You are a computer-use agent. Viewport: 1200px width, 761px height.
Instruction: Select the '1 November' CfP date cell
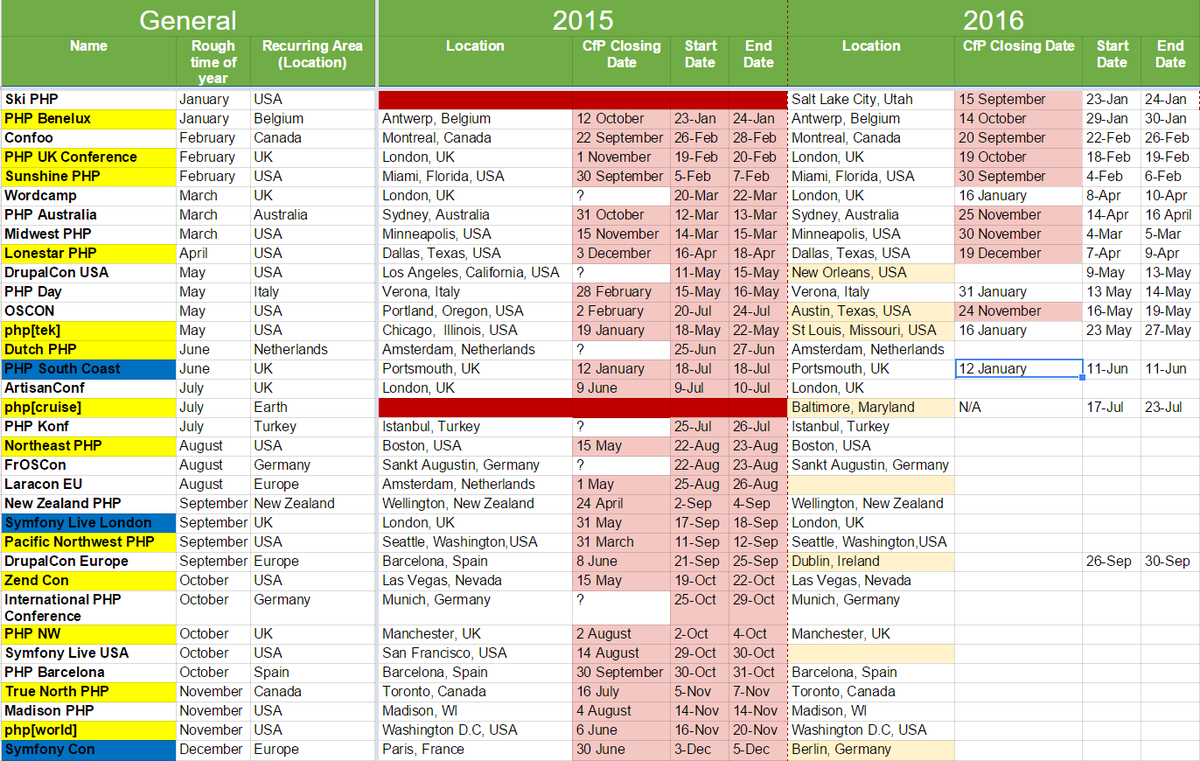point(621,157)
